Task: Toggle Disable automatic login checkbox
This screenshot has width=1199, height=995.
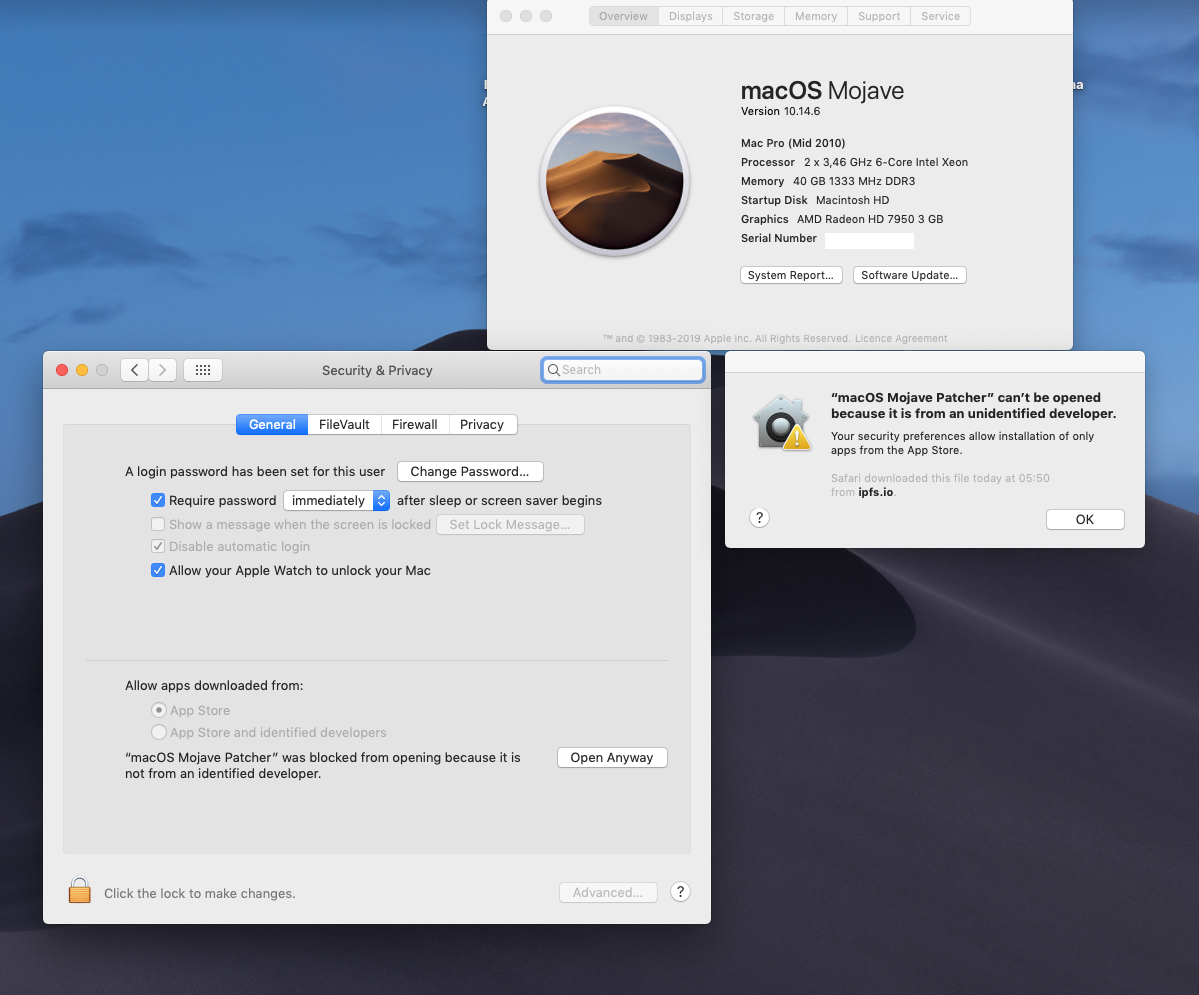Action: 158,546
